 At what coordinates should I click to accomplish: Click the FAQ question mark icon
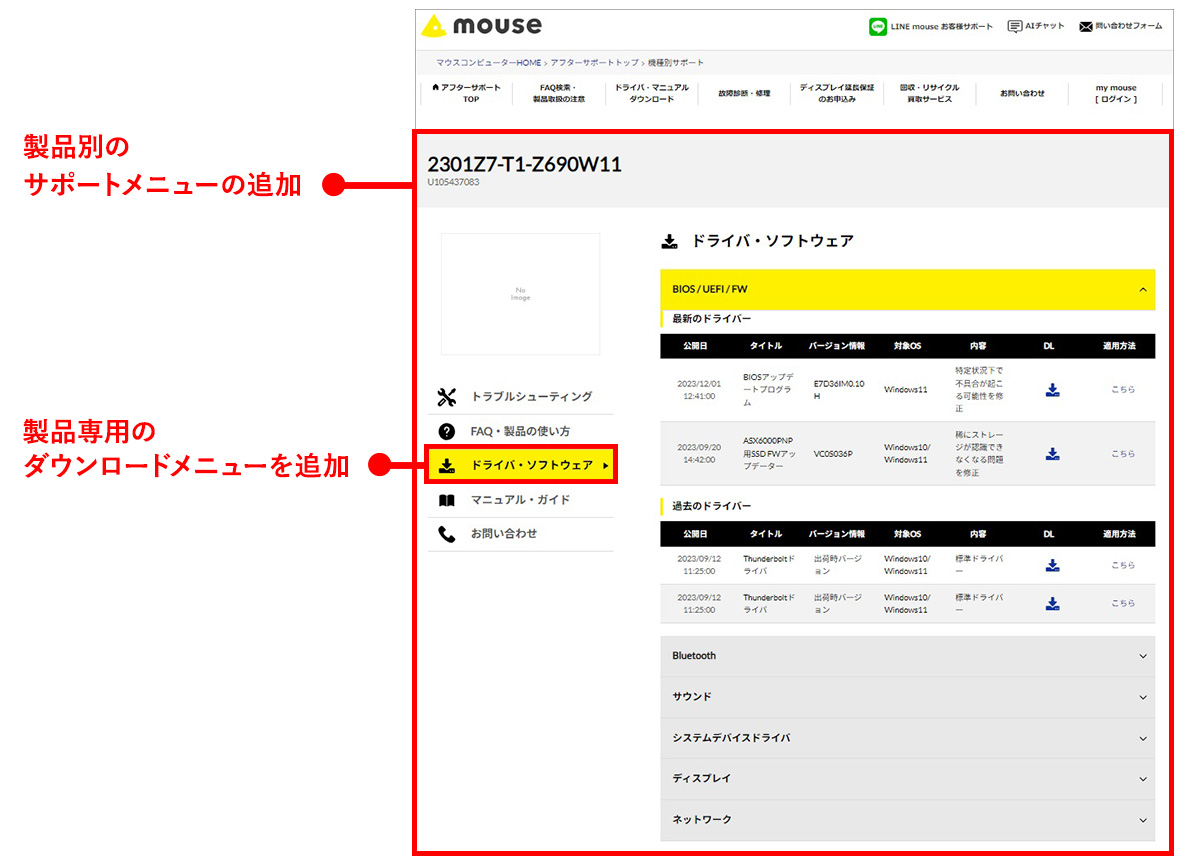(x=447, y=431)
